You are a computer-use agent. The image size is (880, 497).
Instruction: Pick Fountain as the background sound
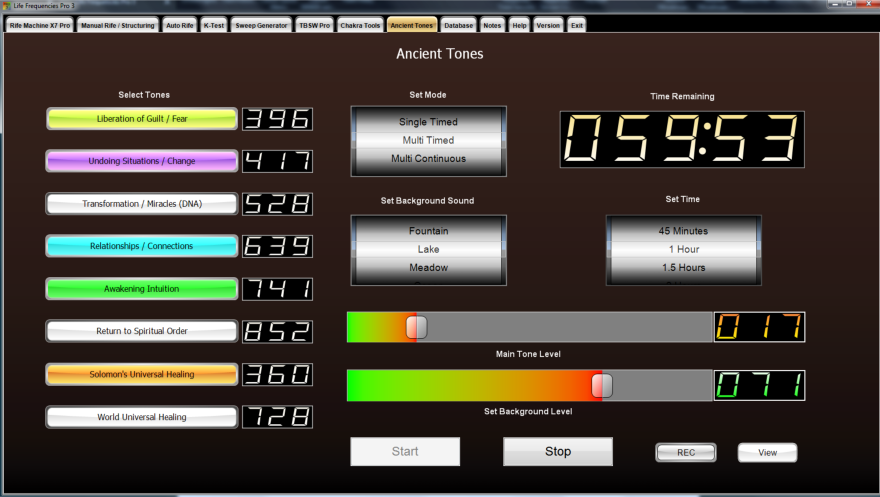[428, 231]
